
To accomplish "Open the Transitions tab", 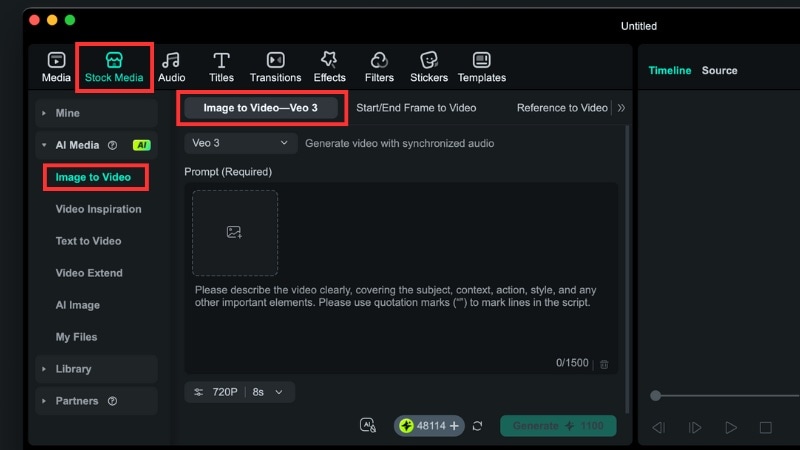I will (x=276, y=67).
